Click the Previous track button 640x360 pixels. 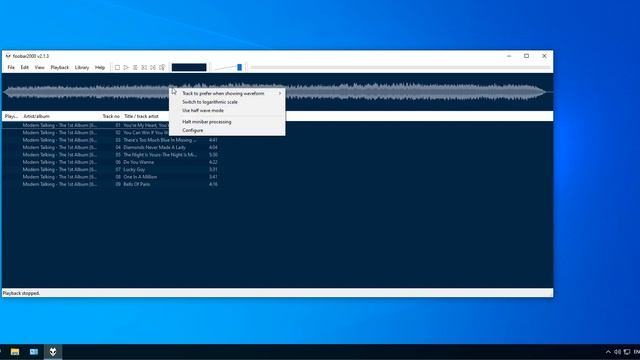(144, 67)
